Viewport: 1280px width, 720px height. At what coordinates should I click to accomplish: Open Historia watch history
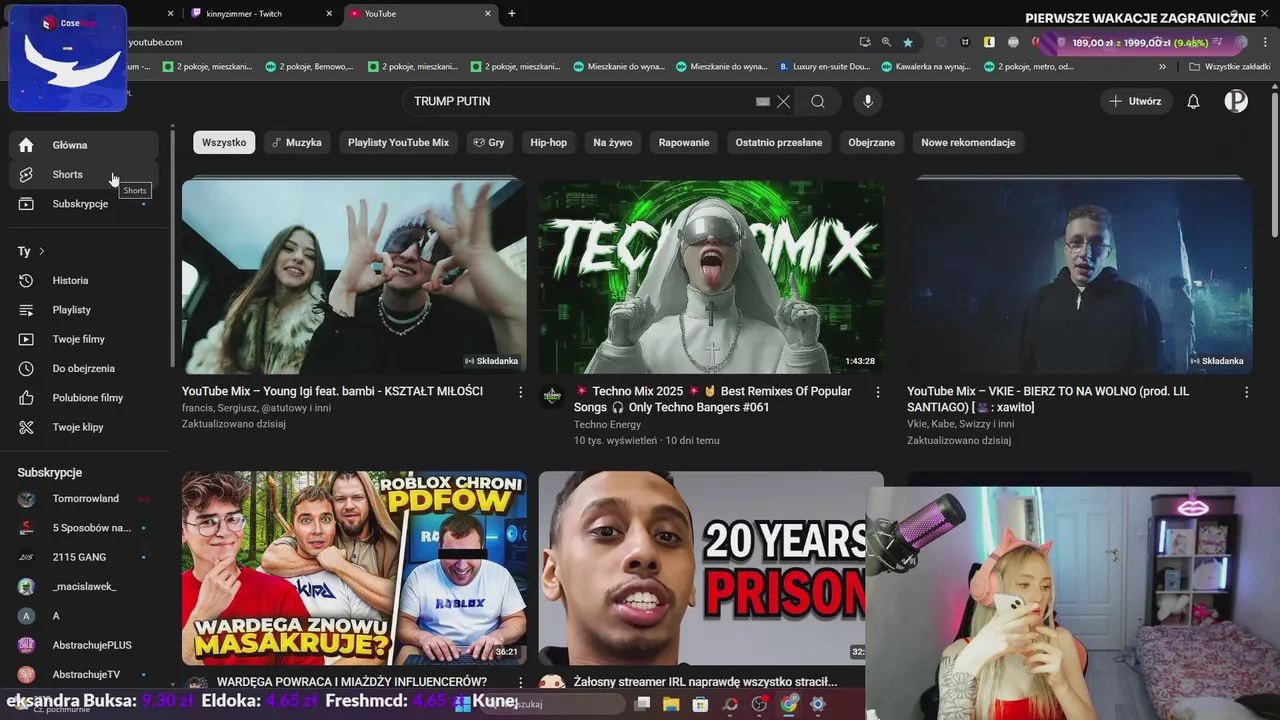tap(84, 281)
